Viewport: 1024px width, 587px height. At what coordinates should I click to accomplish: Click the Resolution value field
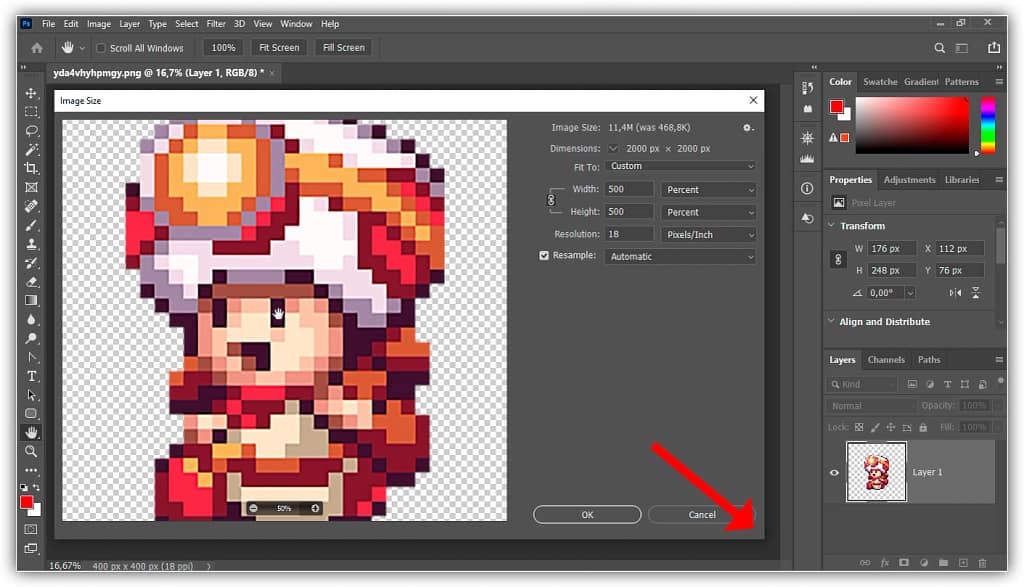(629, 234)
